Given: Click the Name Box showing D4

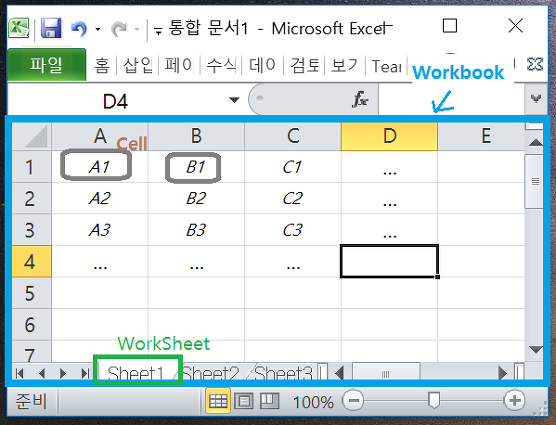Looking at the screenshot, I should (x=116, y=101).
